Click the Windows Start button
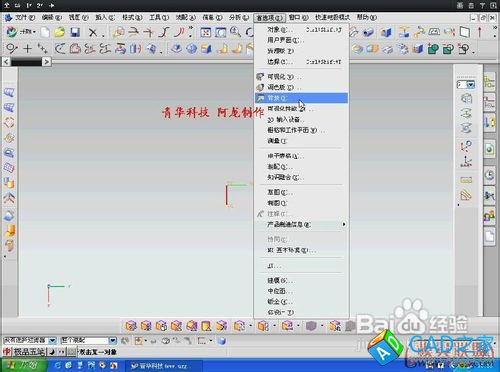 (x=23, y=365)
